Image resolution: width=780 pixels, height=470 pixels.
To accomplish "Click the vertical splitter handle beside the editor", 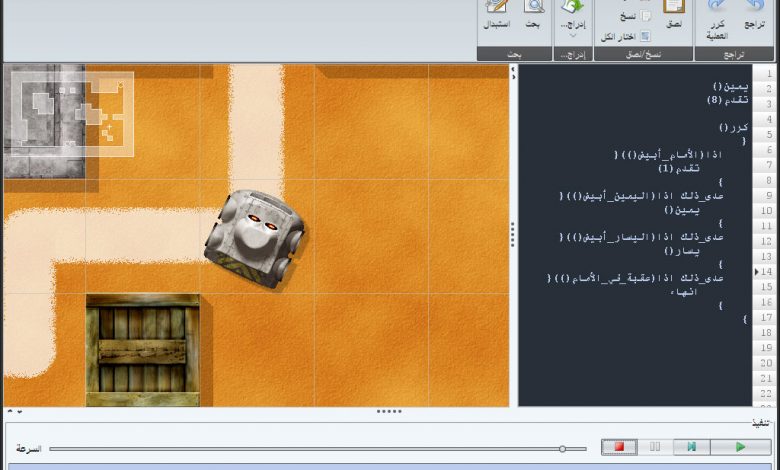I will [x=513, y=234].
